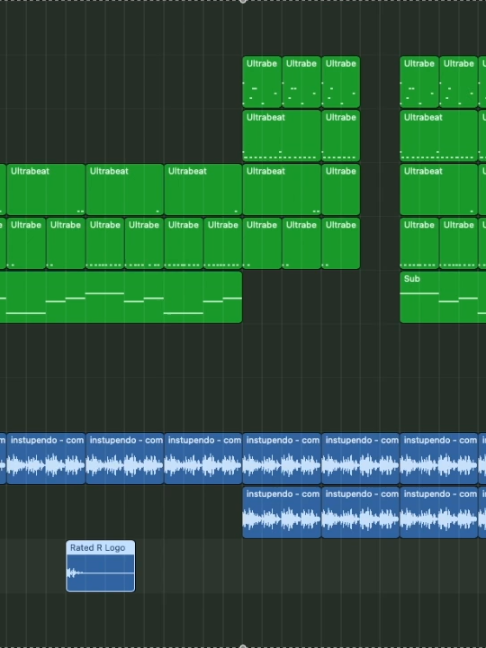Select third-row Ultrabeat region after the gap
Image resolution: width=486 pixels, height=648 pixels.
point(438,189)
